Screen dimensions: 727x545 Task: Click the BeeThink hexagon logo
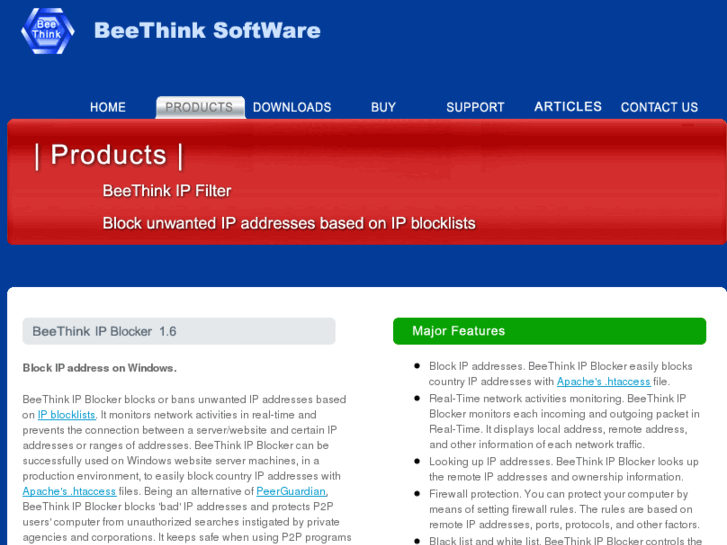tap(47, 31)
